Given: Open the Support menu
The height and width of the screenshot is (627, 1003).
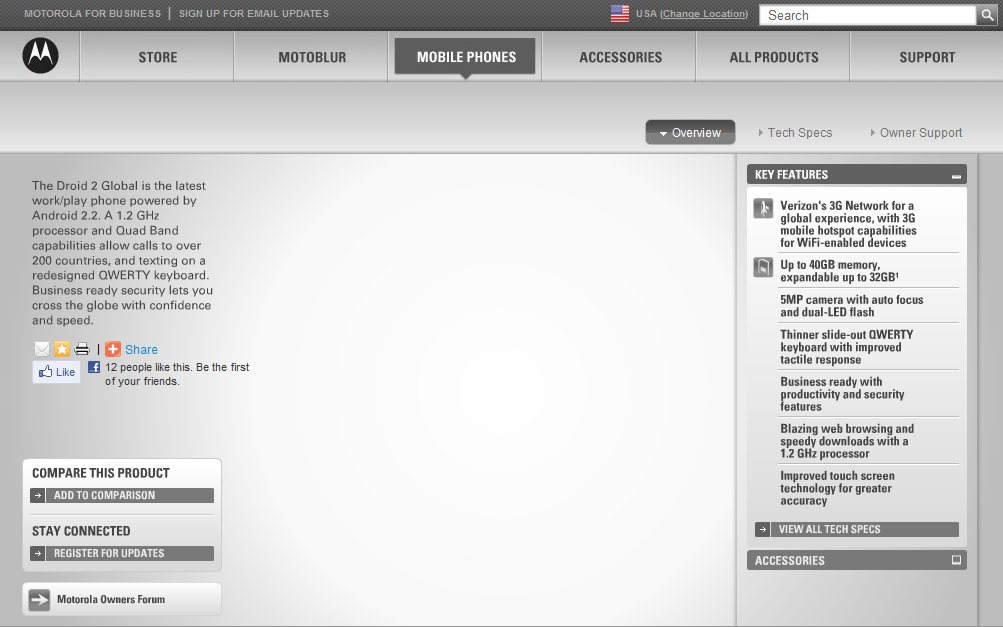Looking at the screenshot, I should point(927,57).
